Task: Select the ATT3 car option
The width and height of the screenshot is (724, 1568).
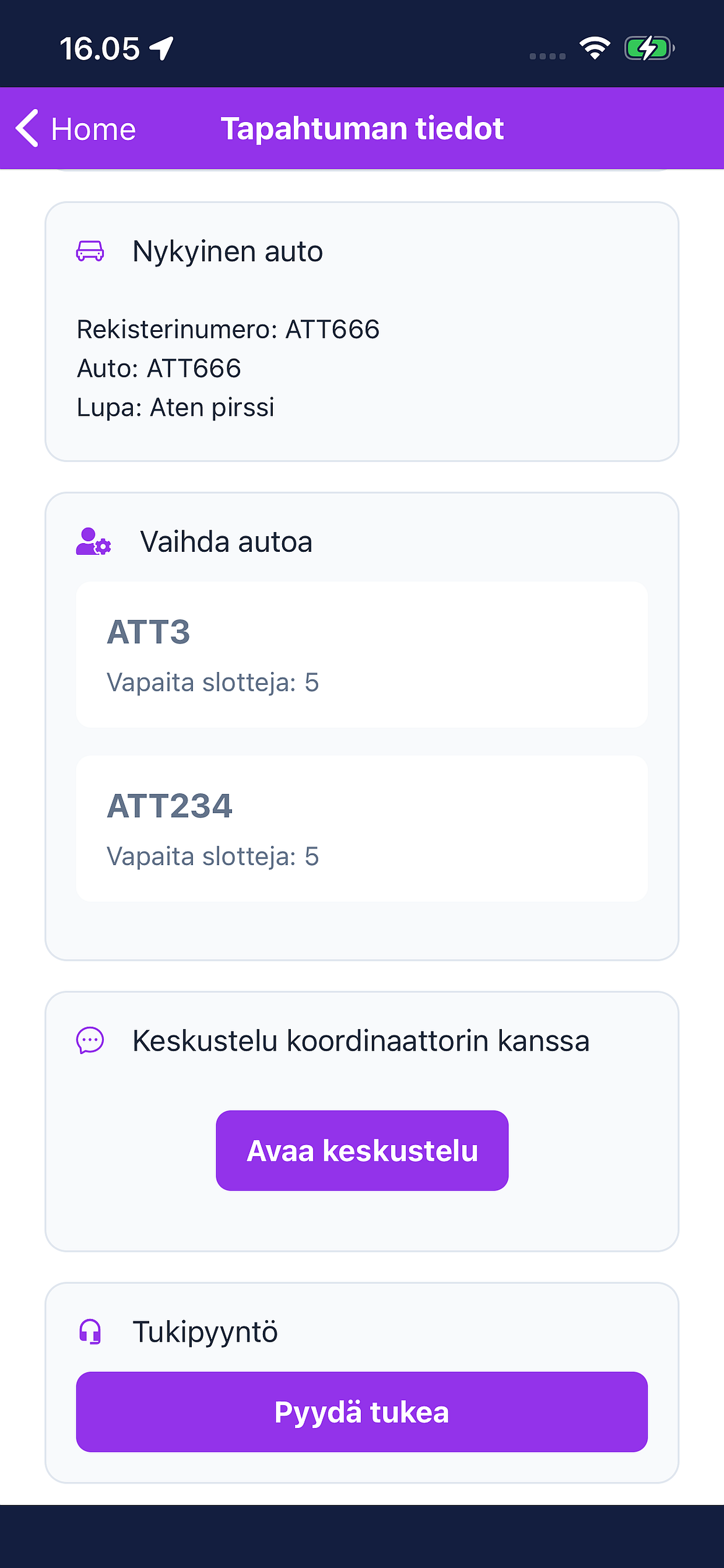Action: point(362,654)
